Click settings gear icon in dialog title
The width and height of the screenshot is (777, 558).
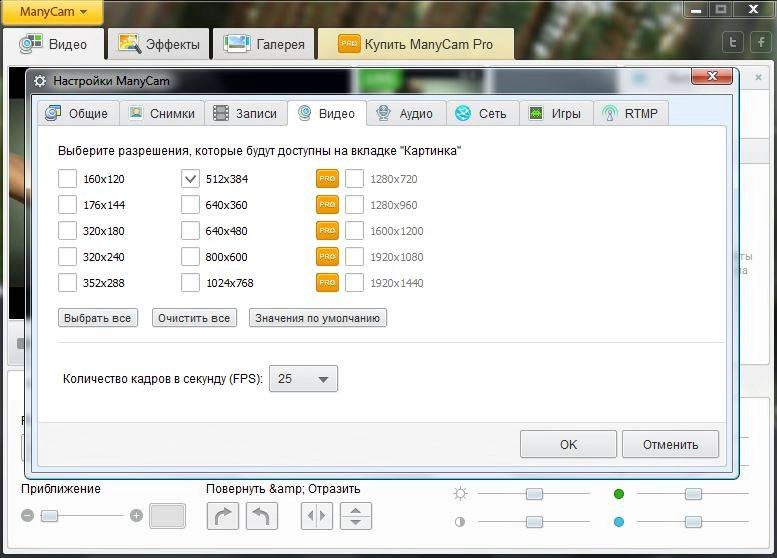[40, 81]
